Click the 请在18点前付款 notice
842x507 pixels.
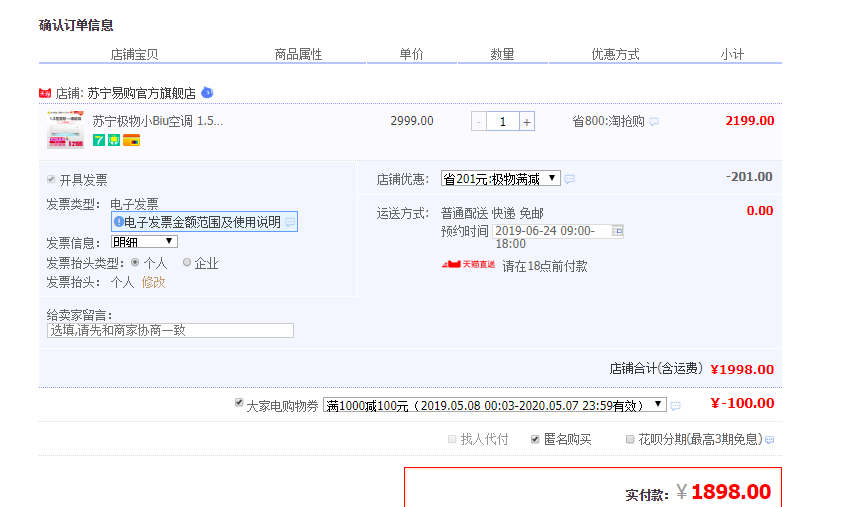point(545,266)
